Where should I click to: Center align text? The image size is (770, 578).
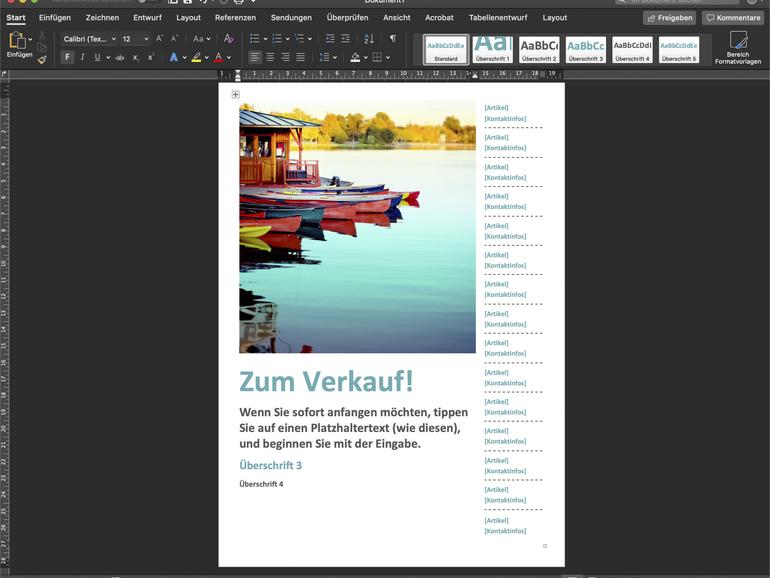(270, 57)
